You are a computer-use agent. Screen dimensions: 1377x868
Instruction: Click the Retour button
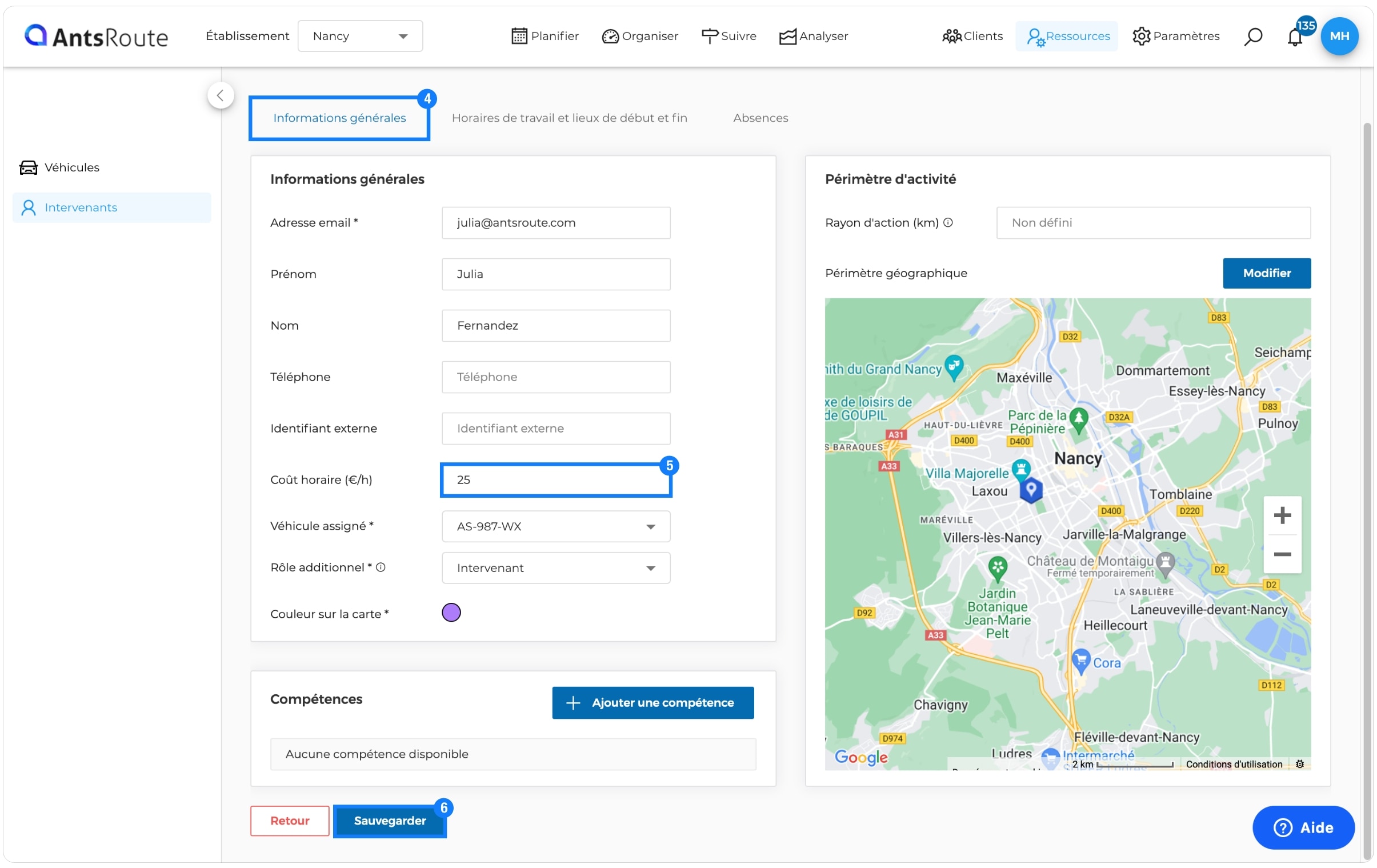coord(290,821)
